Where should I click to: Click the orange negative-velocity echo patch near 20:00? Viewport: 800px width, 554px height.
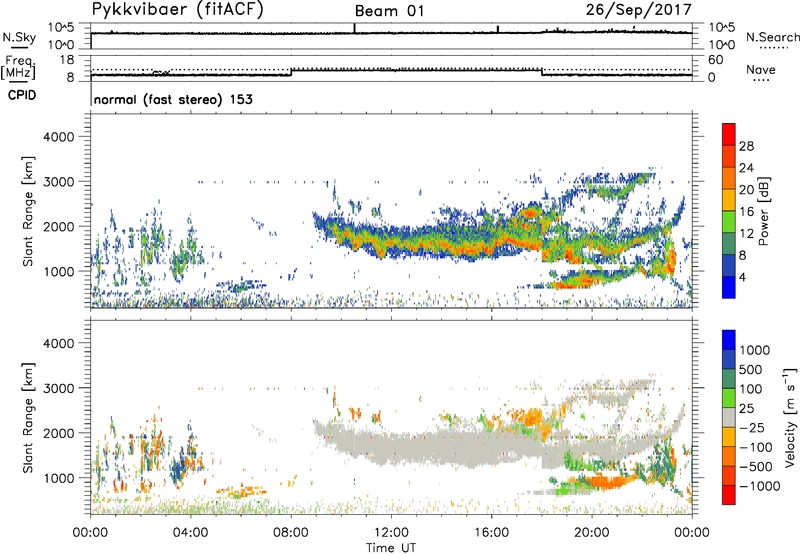tap(607, 481)
